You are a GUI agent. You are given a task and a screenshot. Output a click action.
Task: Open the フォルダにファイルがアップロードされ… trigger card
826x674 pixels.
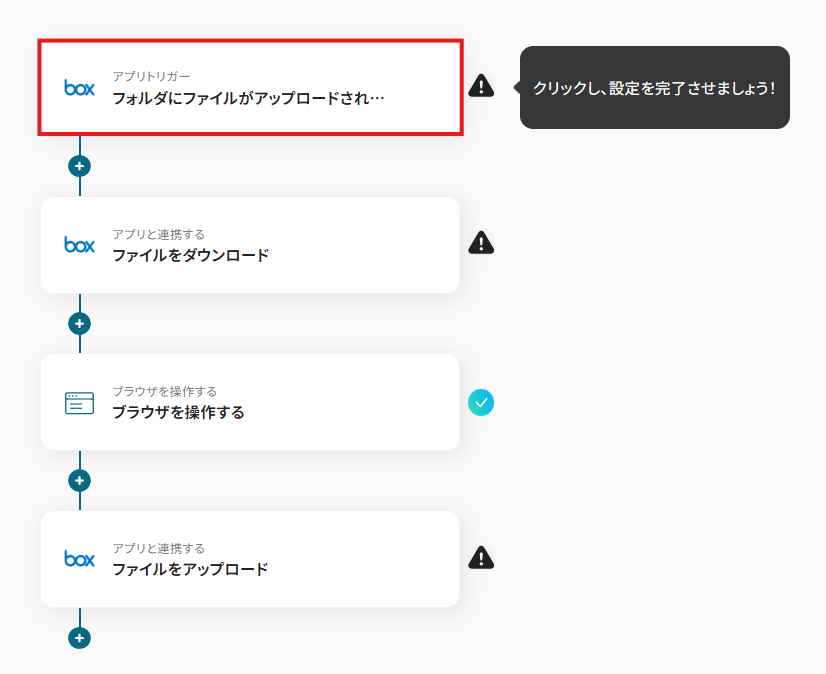(250, 87)
